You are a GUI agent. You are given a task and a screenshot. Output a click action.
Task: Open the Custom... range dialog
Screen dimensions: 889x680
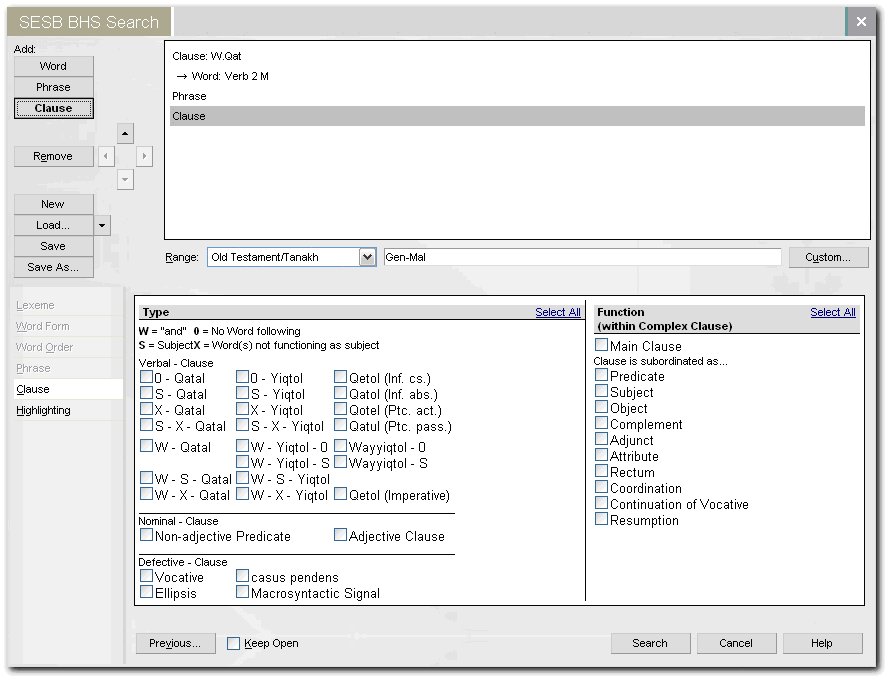828,257
